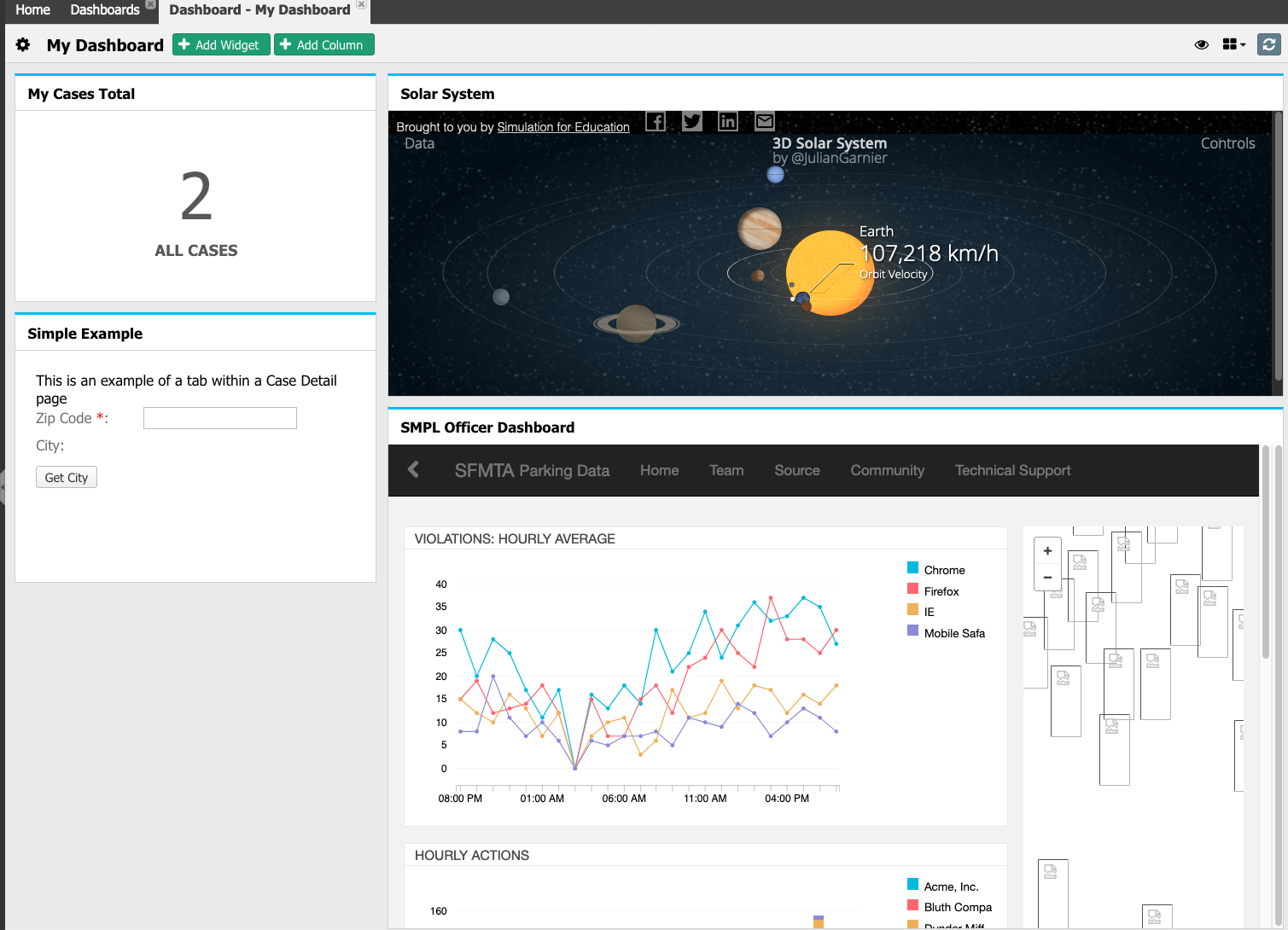Expand the collapsed left sidebar handle
This screenshot has width=1288, height=930.
click(3, 486)
